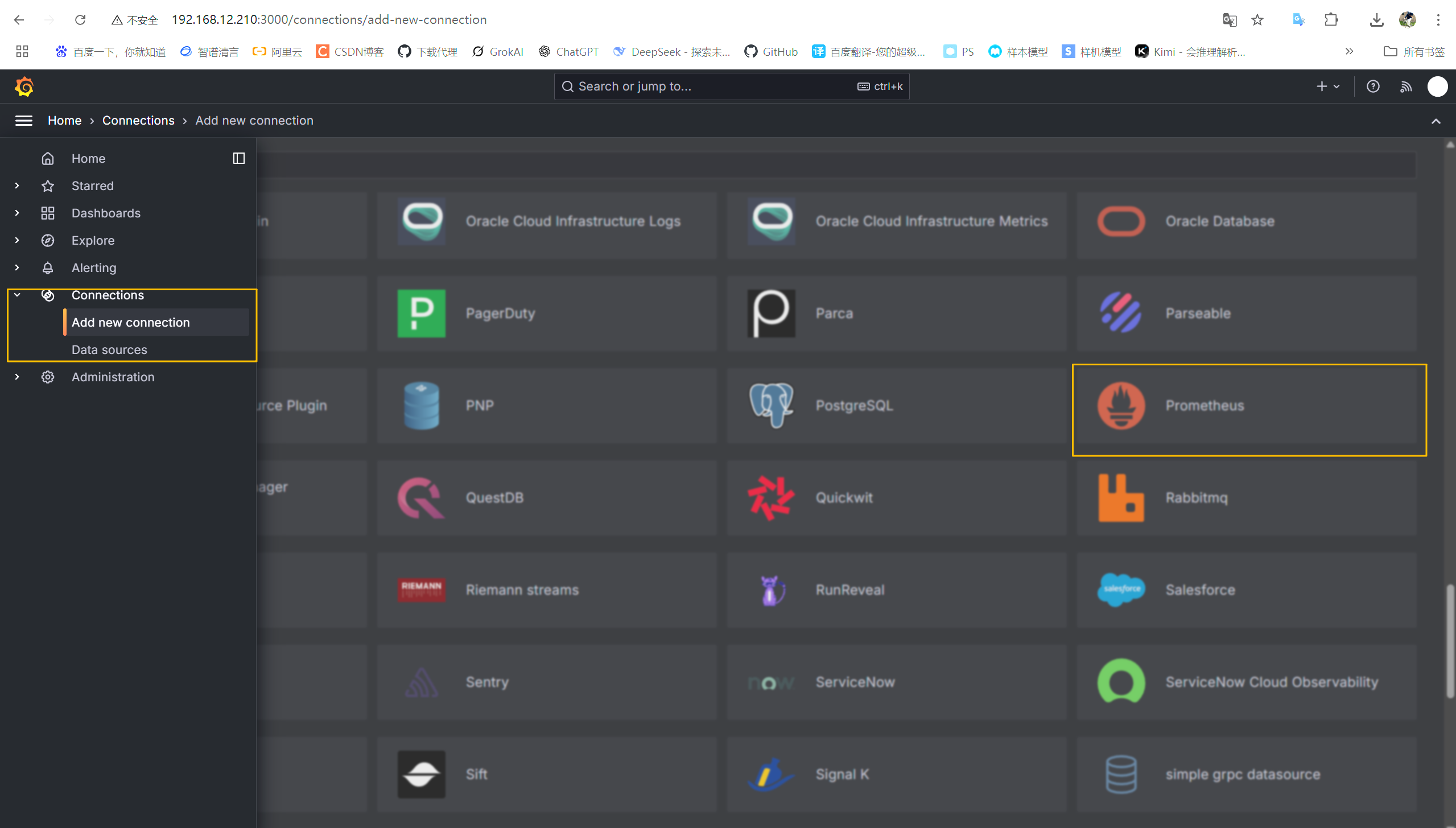Click the browser address bar URL
Viewport: 1456px width, 828px height.
click(329, 20)
